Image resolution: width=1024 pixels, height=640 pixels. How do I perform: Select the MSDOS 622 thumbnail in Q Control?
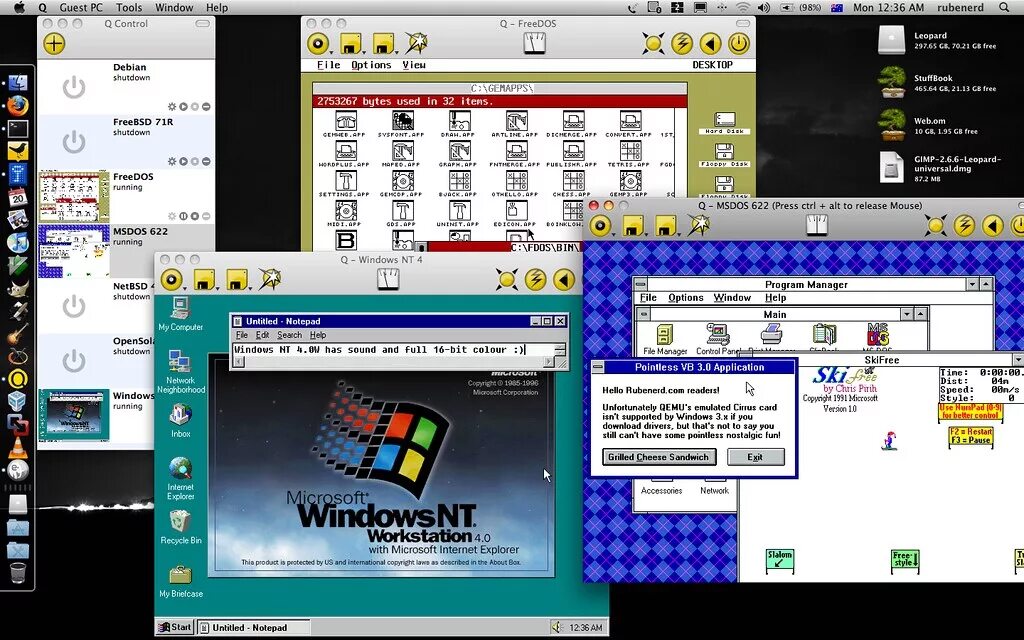74,251
